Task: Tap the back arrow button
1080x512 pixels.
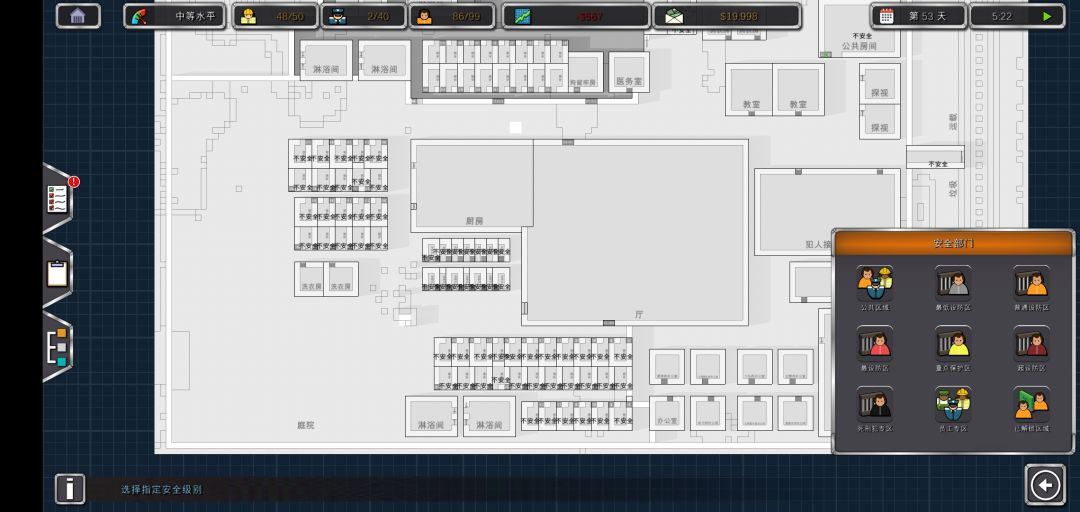Action: 1045,485
